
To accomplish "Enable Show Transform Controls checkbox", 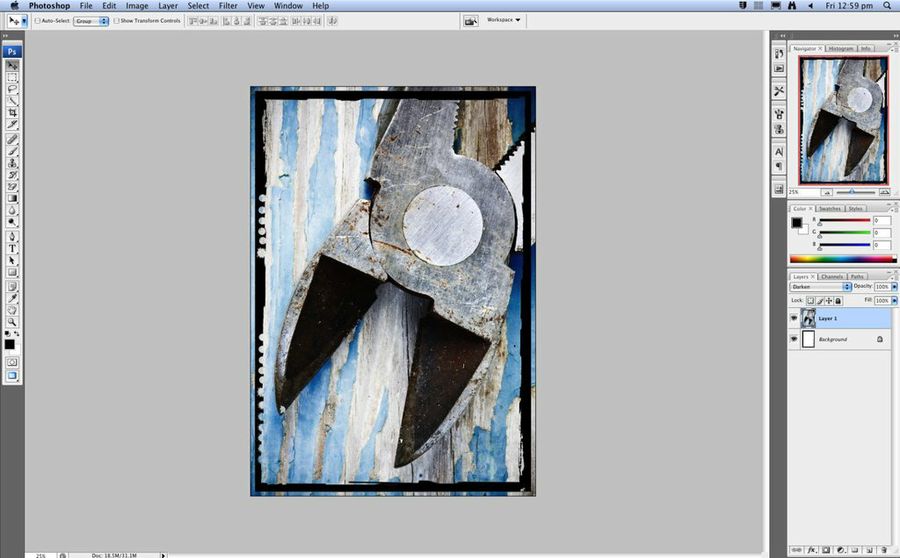I will 117,21.
